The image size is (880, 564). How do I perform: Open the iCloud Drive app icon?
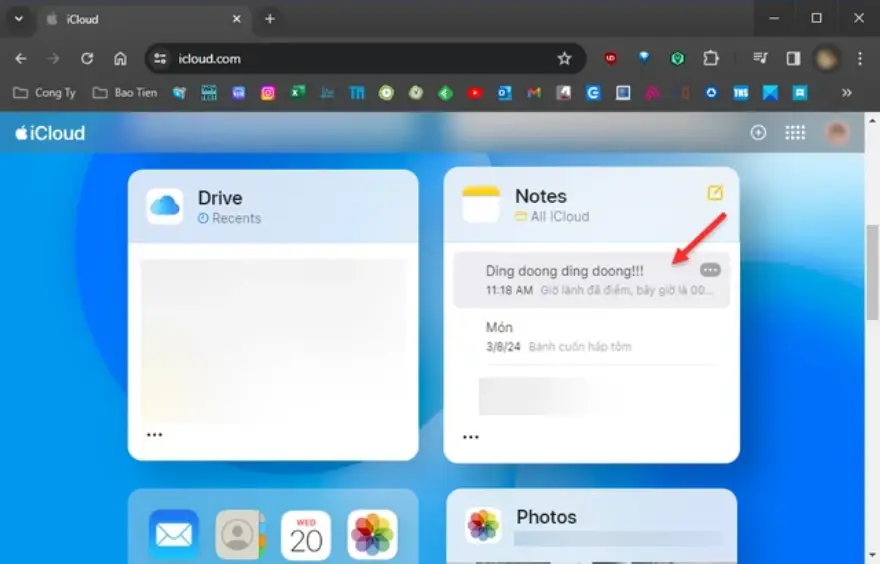pyautogui.click(x=164, y=206)
